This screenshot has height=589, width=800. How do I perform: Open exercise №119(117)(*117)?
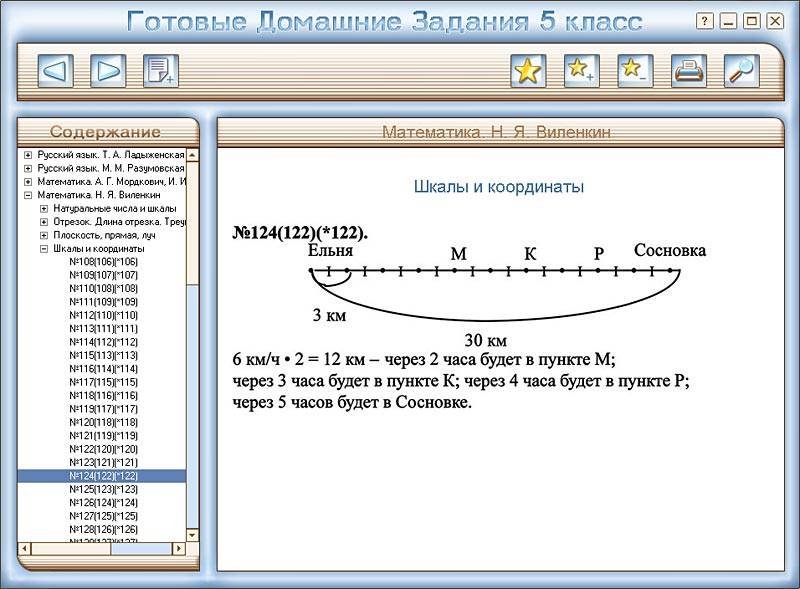(104, 409)
